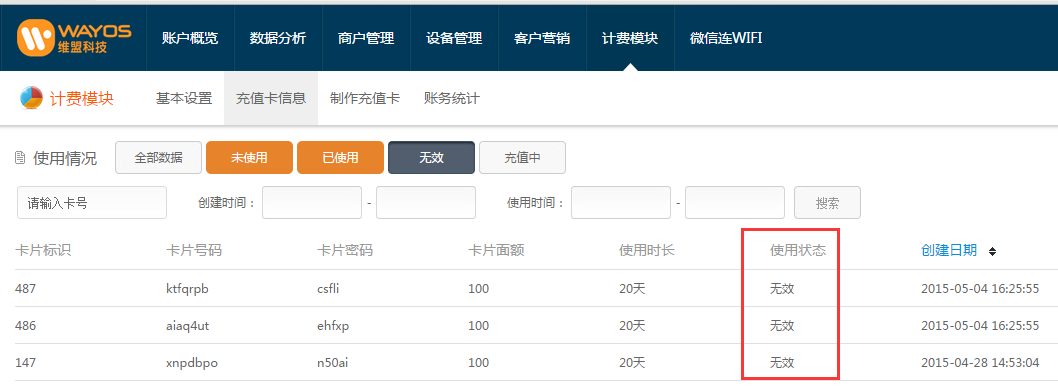This screenshot has height=391, width=1058.
Task: Filter by 全部数据 button
Action: [159, 158]
